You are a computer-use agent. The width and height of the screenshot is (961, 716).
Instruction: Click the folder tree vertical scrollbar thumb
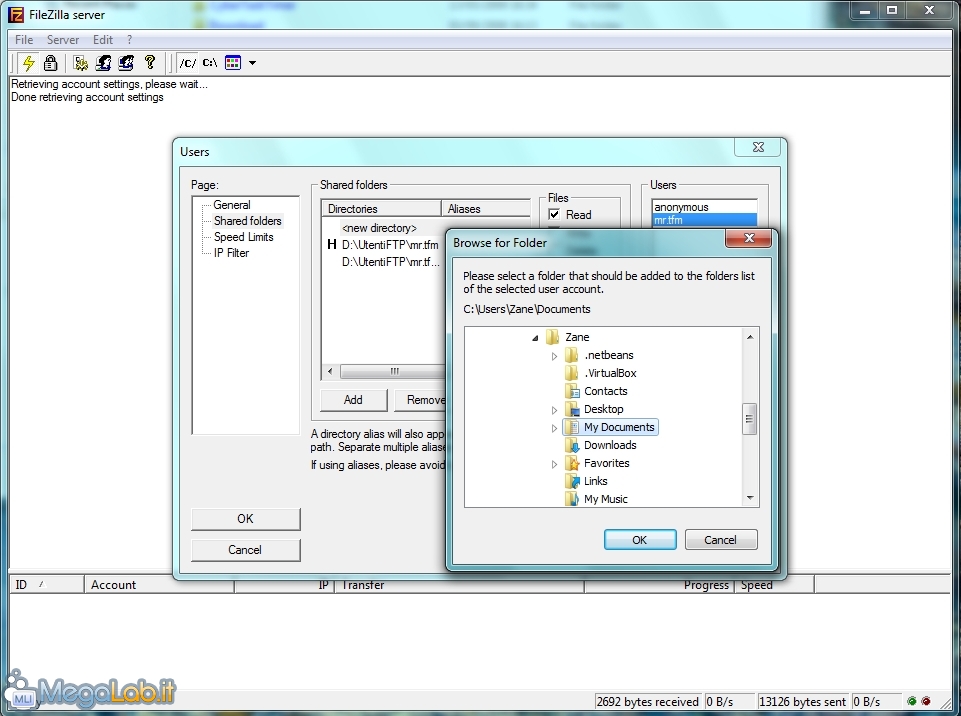click(x=749, y=419)
